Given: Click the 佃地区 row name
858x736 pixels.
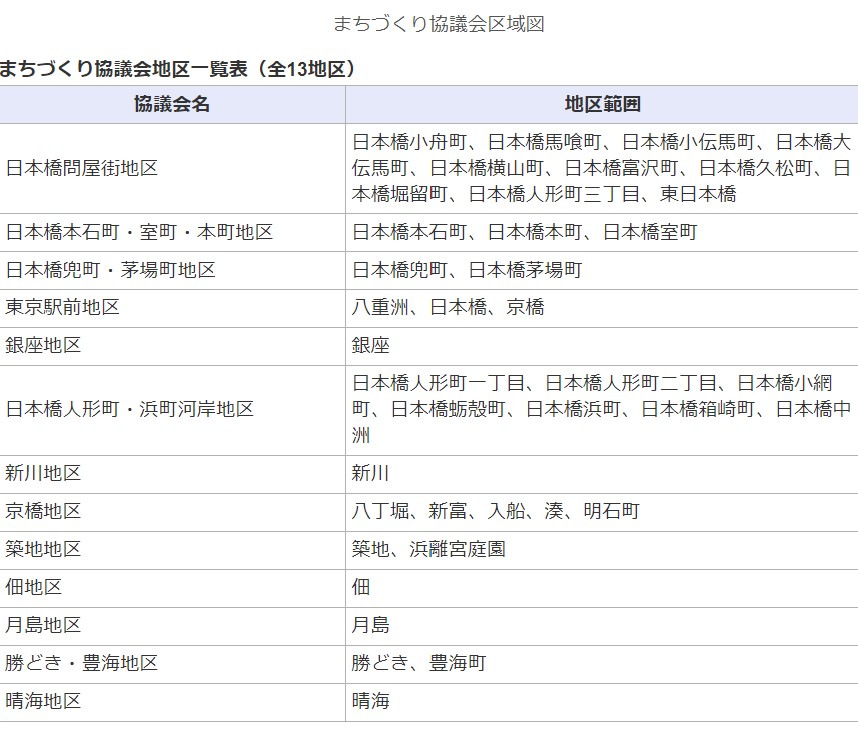Looking at the screenshot, I should click(34, 588).
